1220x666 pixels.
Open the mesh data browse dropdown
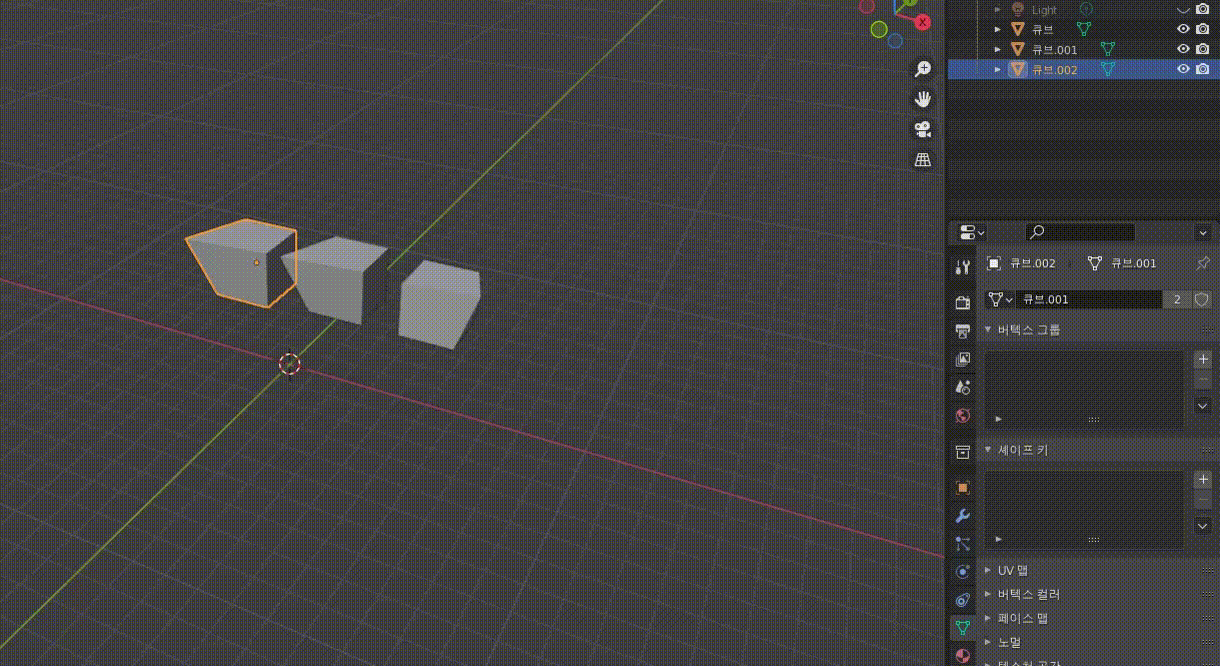pyautogui.click(x=1000, y=299)
